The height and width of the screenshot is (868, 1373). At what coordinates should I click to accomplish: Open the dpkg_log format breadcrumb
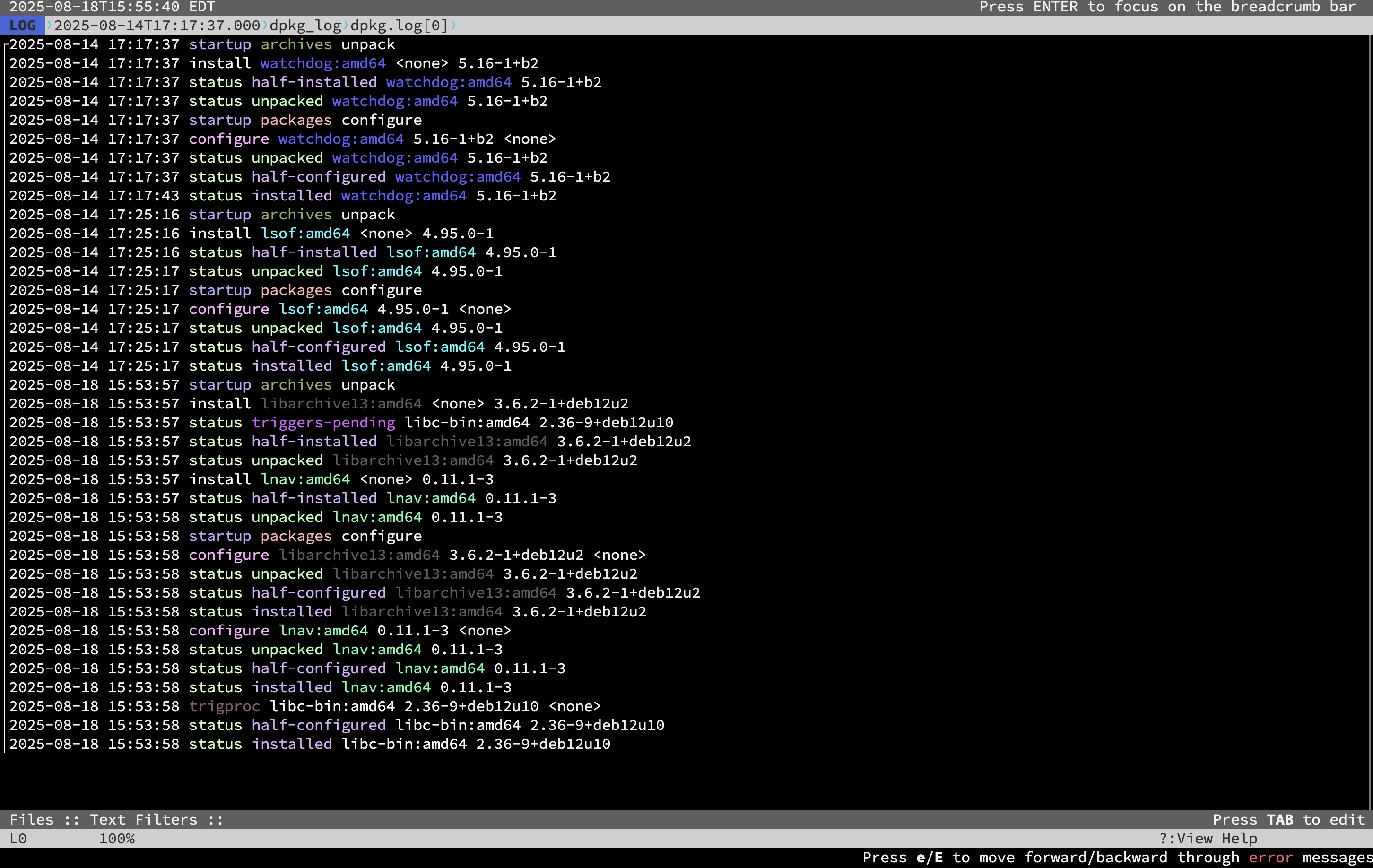click(x=305, y=26)
